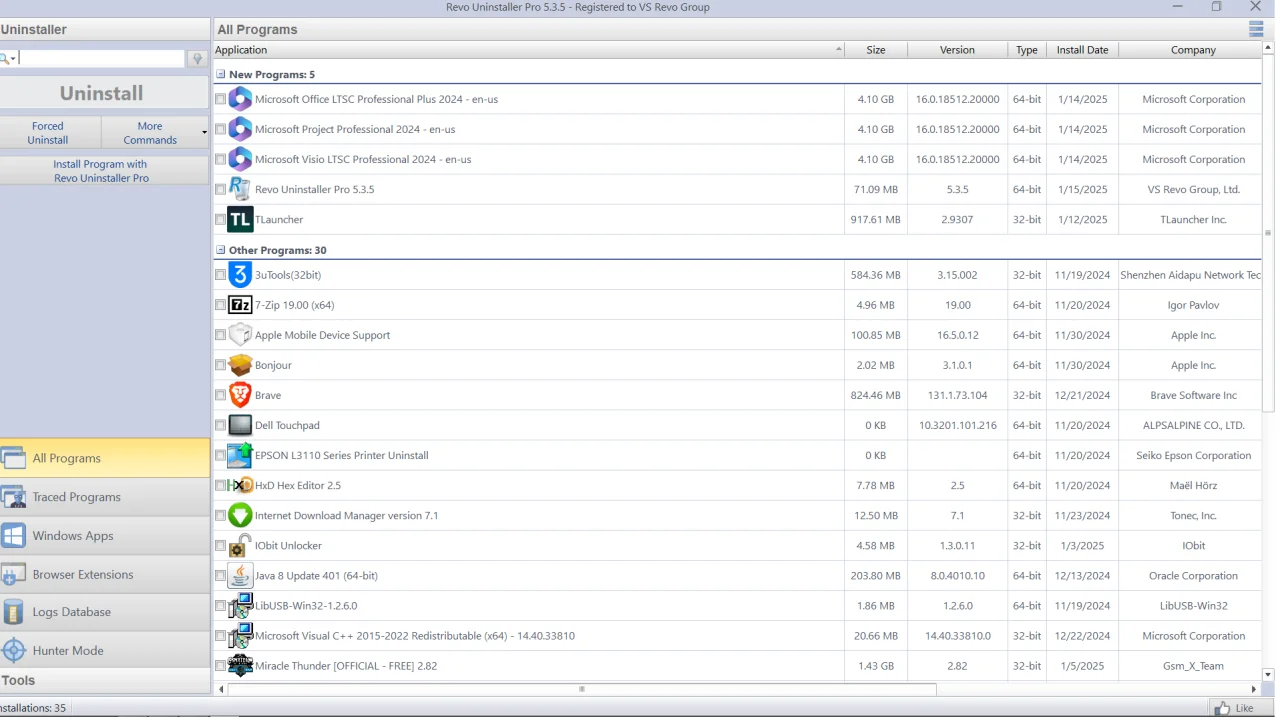Click the HxD Hex Editor icon
The image size is (1280, 721).
point(240,485)
